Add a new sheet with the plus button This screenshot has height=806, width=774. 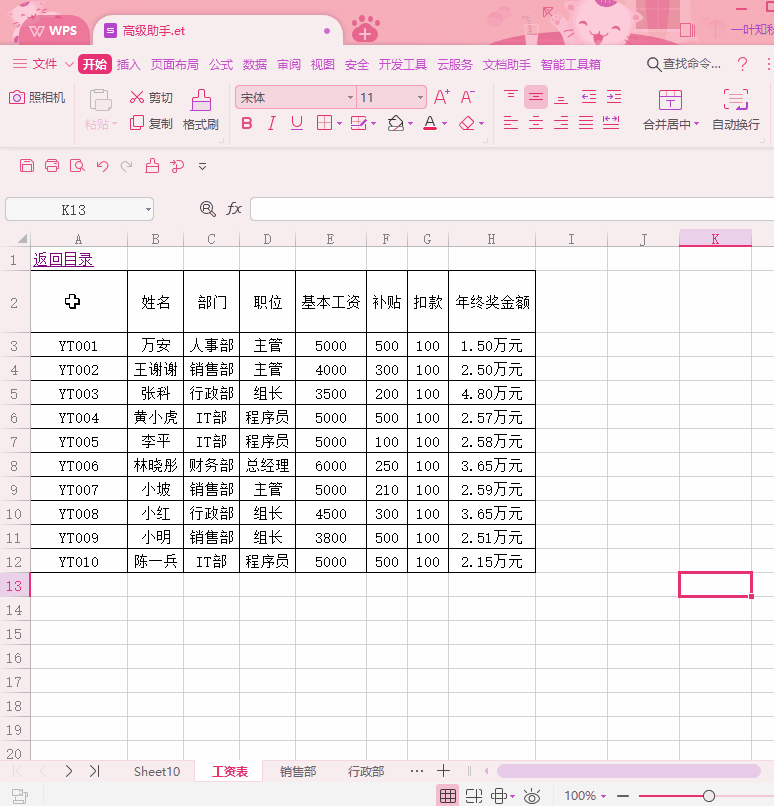(443, 771)
